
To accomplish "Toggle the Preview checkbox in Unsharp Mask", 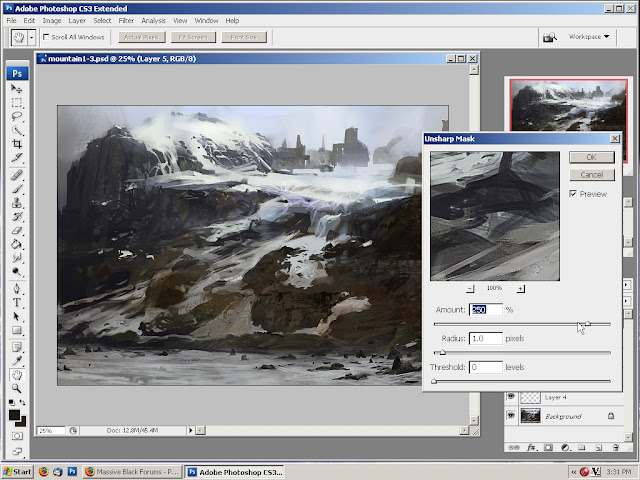I will (573, 194).
